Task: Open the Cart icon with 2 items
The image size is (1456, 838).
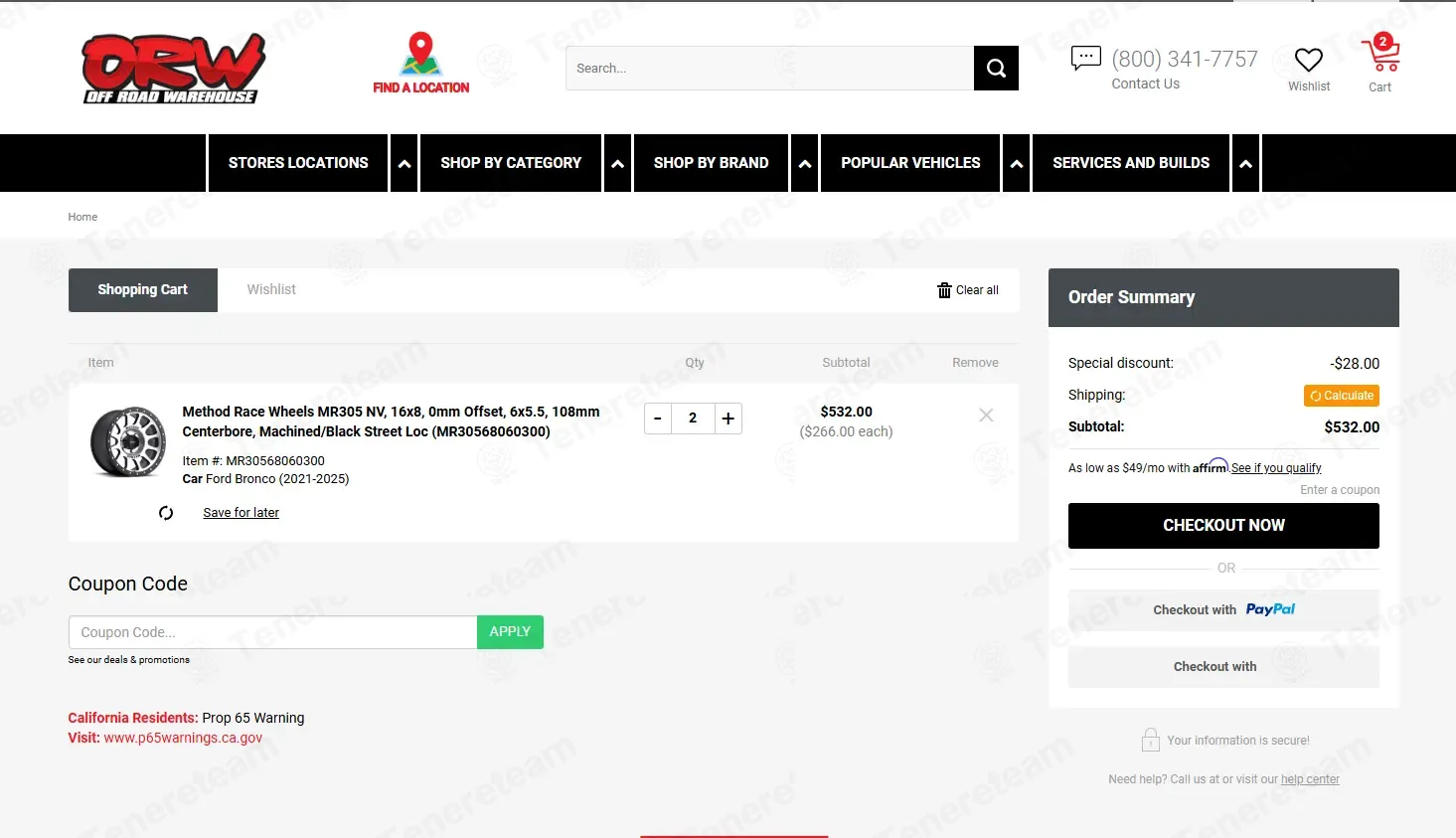Action: pos(1381,53)
